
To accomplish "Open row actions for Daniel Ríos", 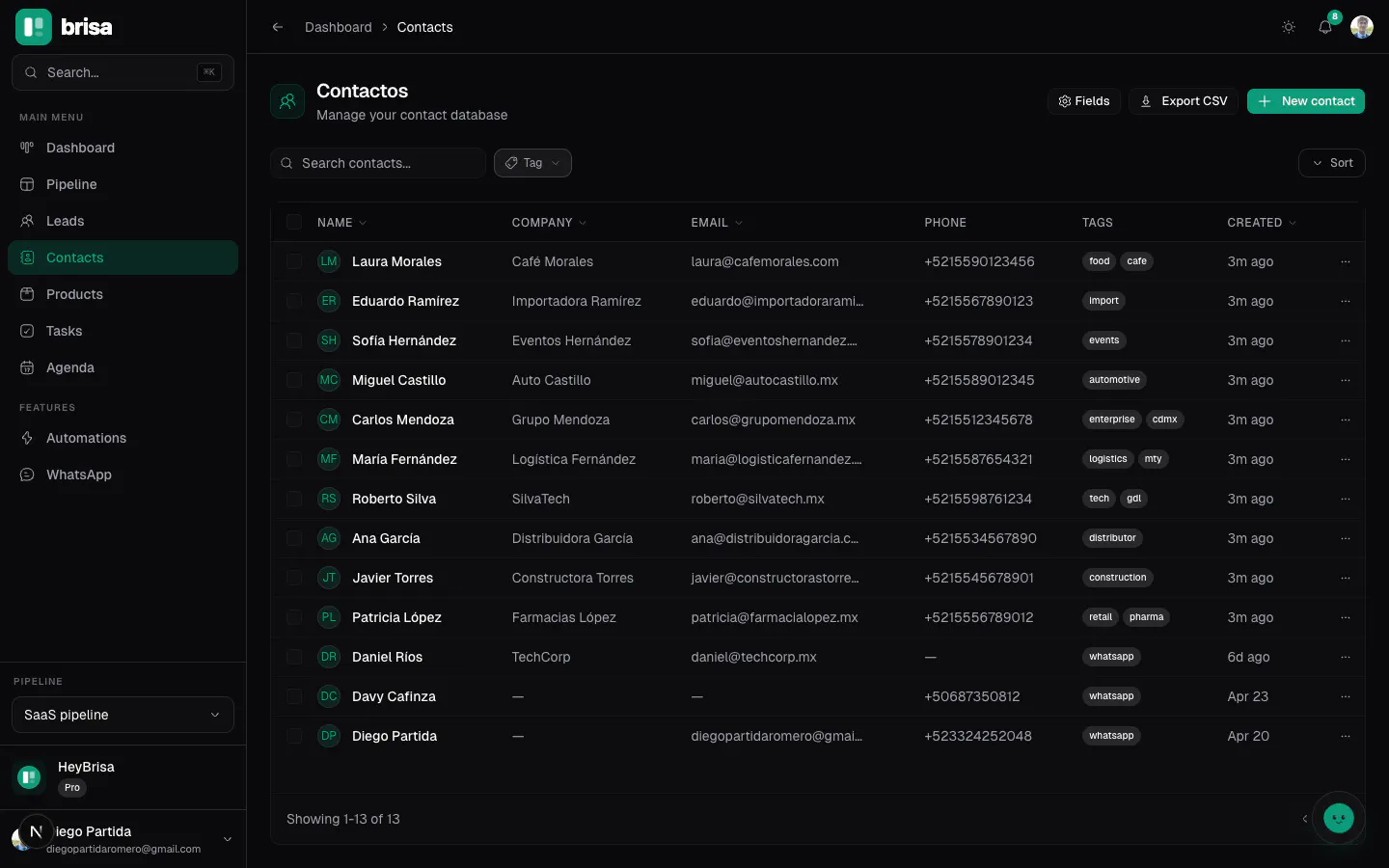I will (x=1346, y=657).
